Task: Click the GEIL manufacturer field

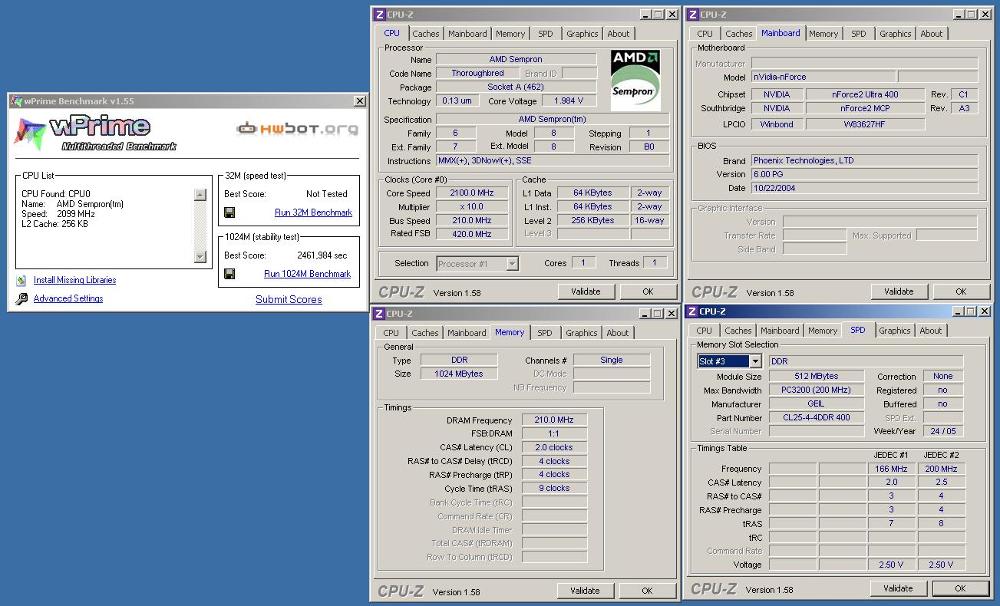Action: [x=816, y=404]
